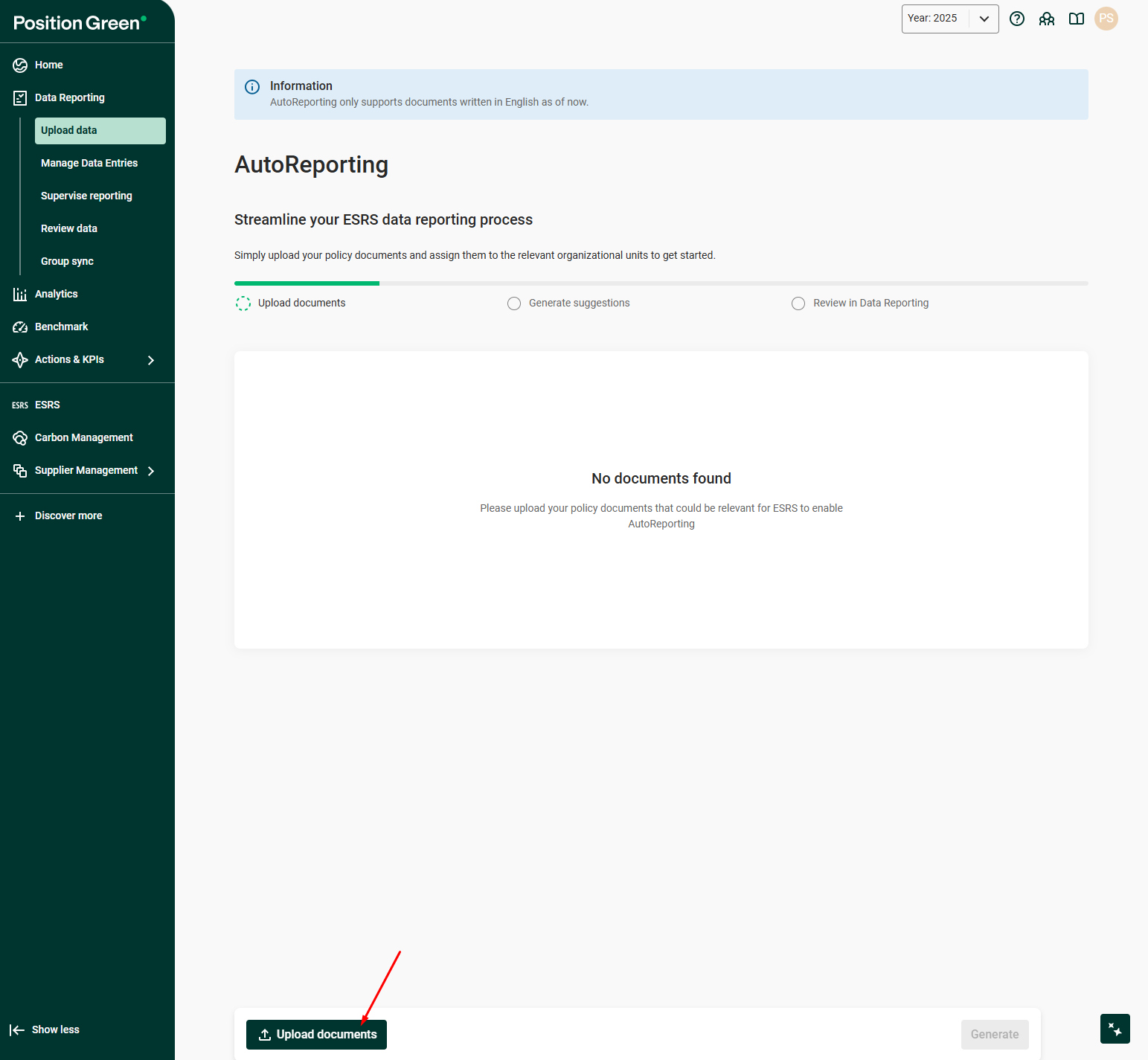Select Upload data in the sidebar

[100, 131]
